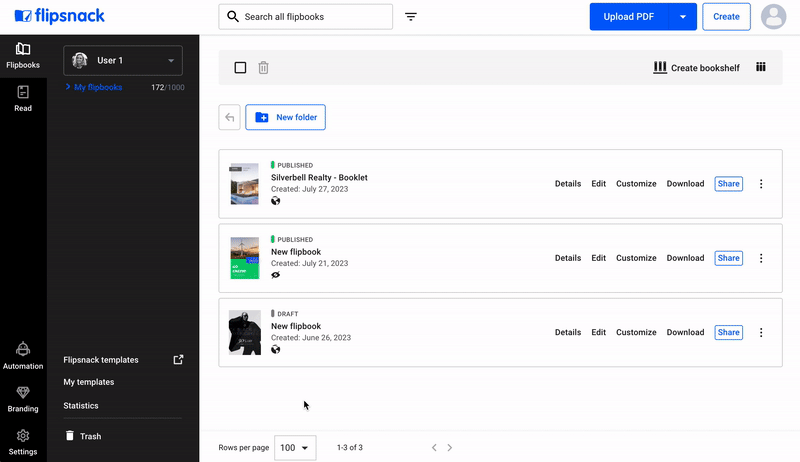Expand the Upload PDF dropdown arrow

pos(683,17)
